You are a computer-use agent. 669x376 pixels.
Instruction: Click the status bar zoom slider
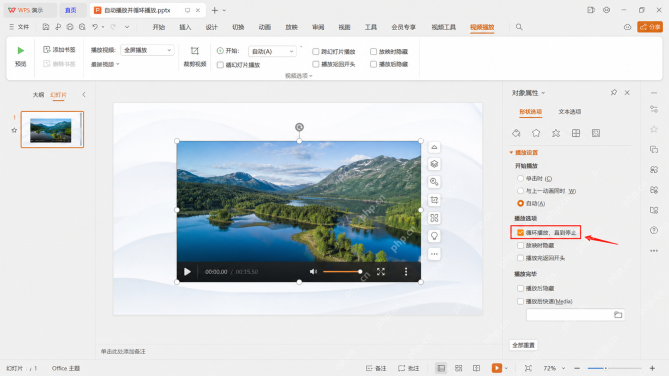tap(614, 368)
